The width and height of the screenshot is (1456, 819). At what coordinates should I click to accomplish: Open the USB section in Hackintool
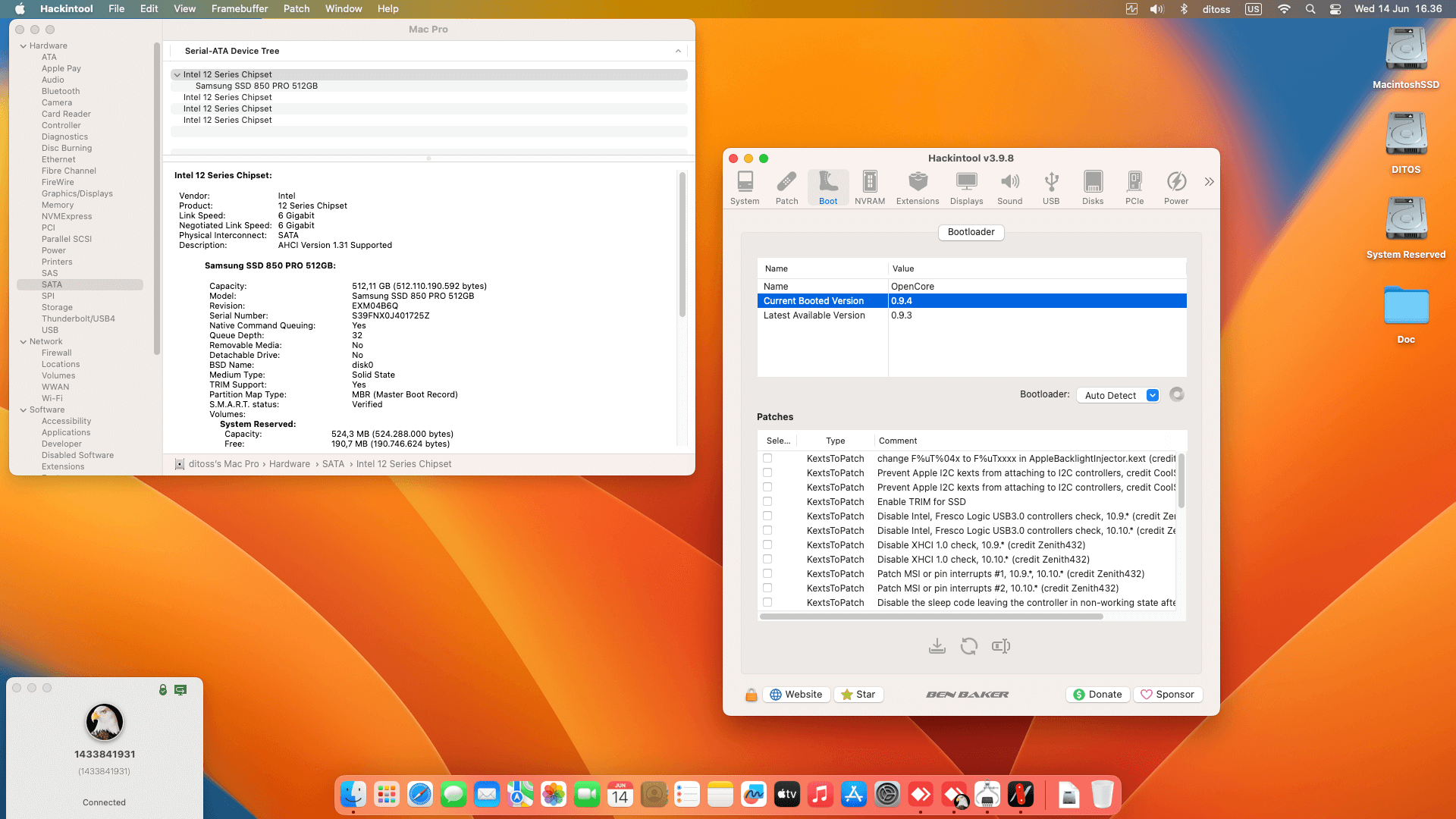click(1051, 187)
